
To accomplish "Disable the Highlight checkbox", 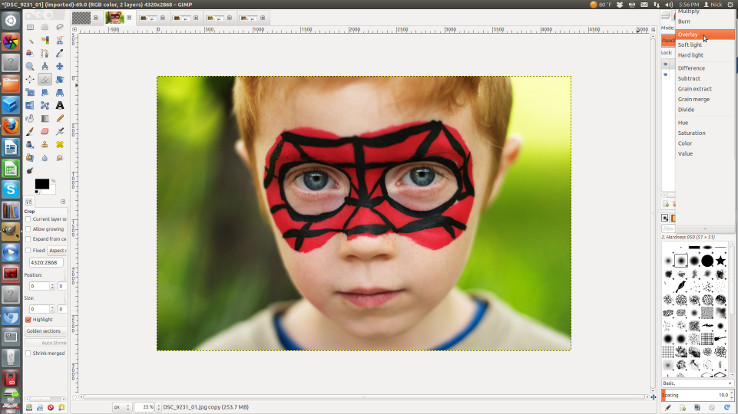I will [x=28, y=319].
